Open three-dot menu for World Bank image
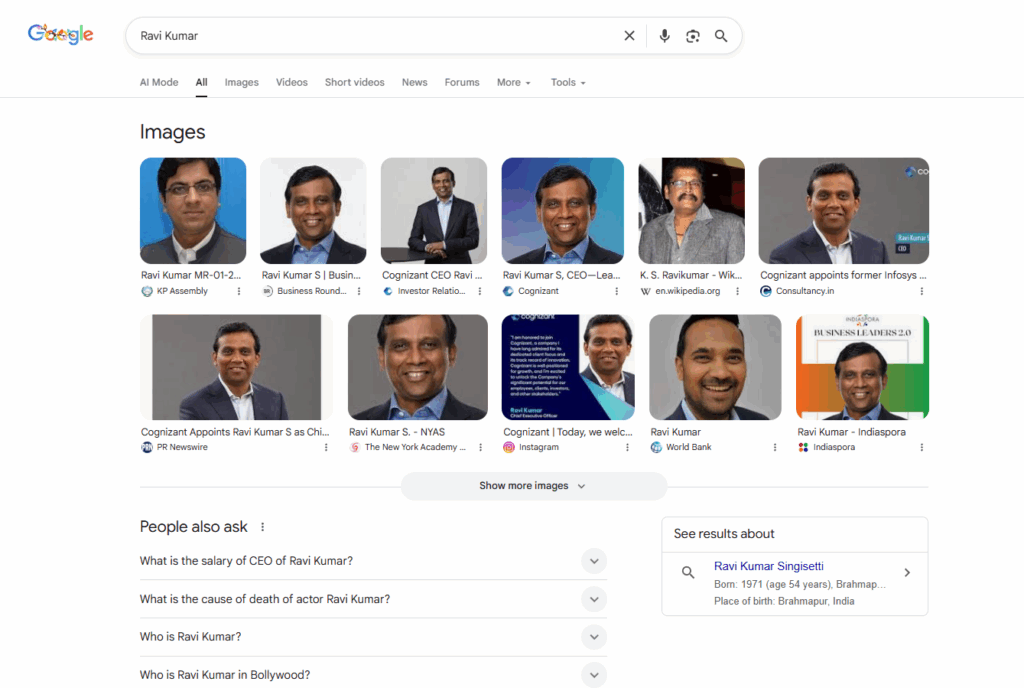1024x688 pixels. (775, 447)
